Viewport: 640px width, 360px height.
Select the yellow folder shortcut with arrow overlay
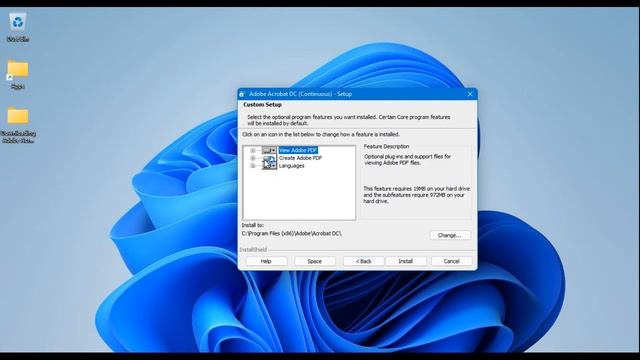click(18, 74)
